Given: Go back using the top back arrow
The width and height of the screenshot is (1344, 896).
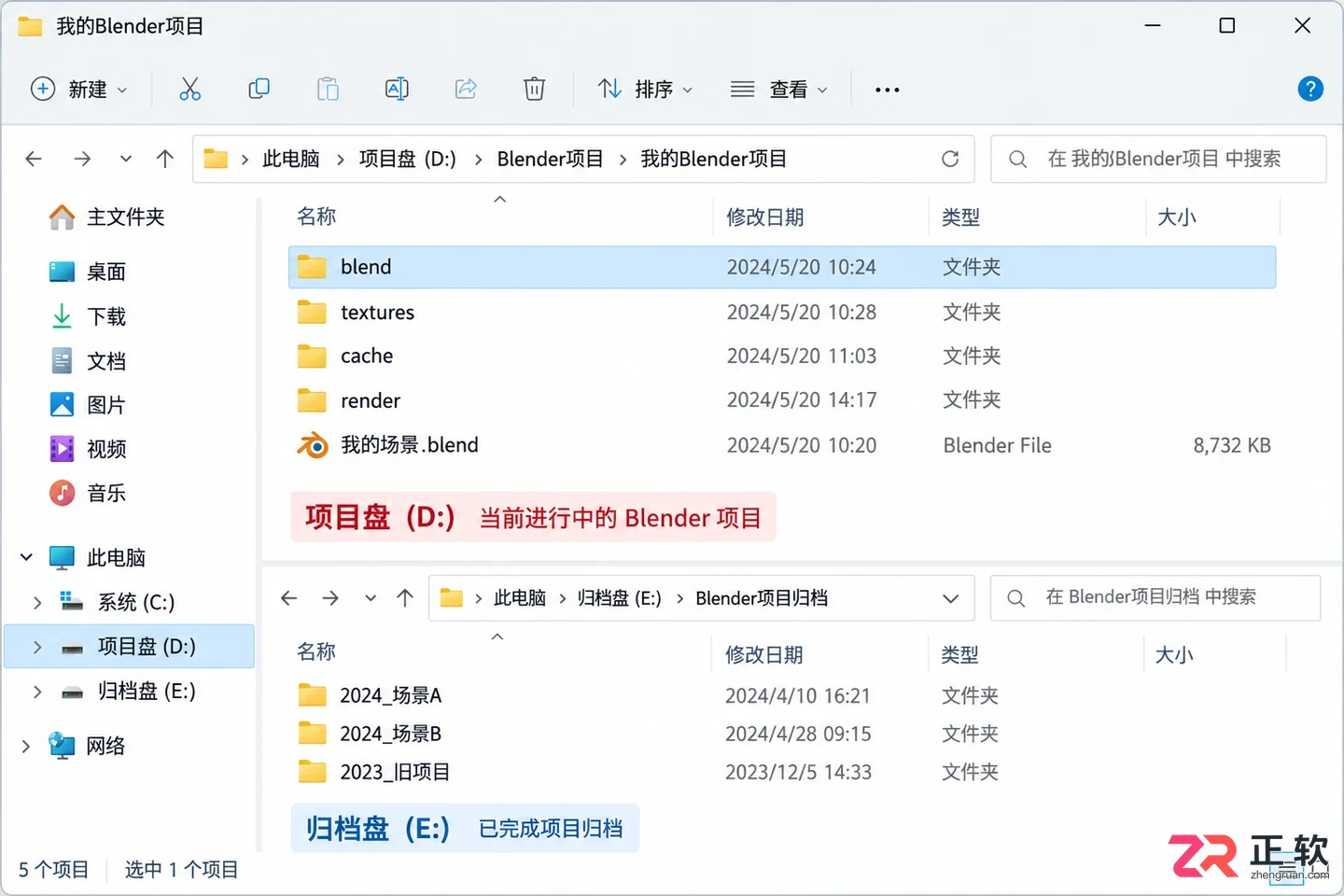Looking at the screenshot, I should [x=34, y=159].
